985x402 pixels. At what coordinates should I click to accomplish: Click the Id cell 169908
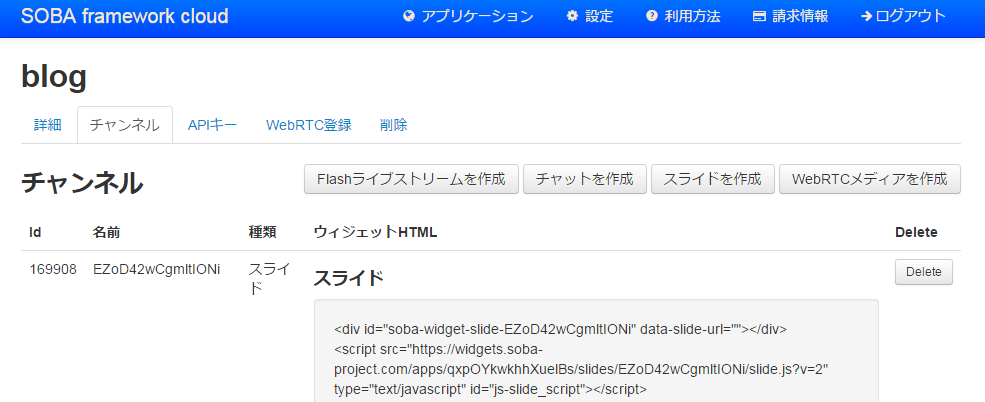53,270
